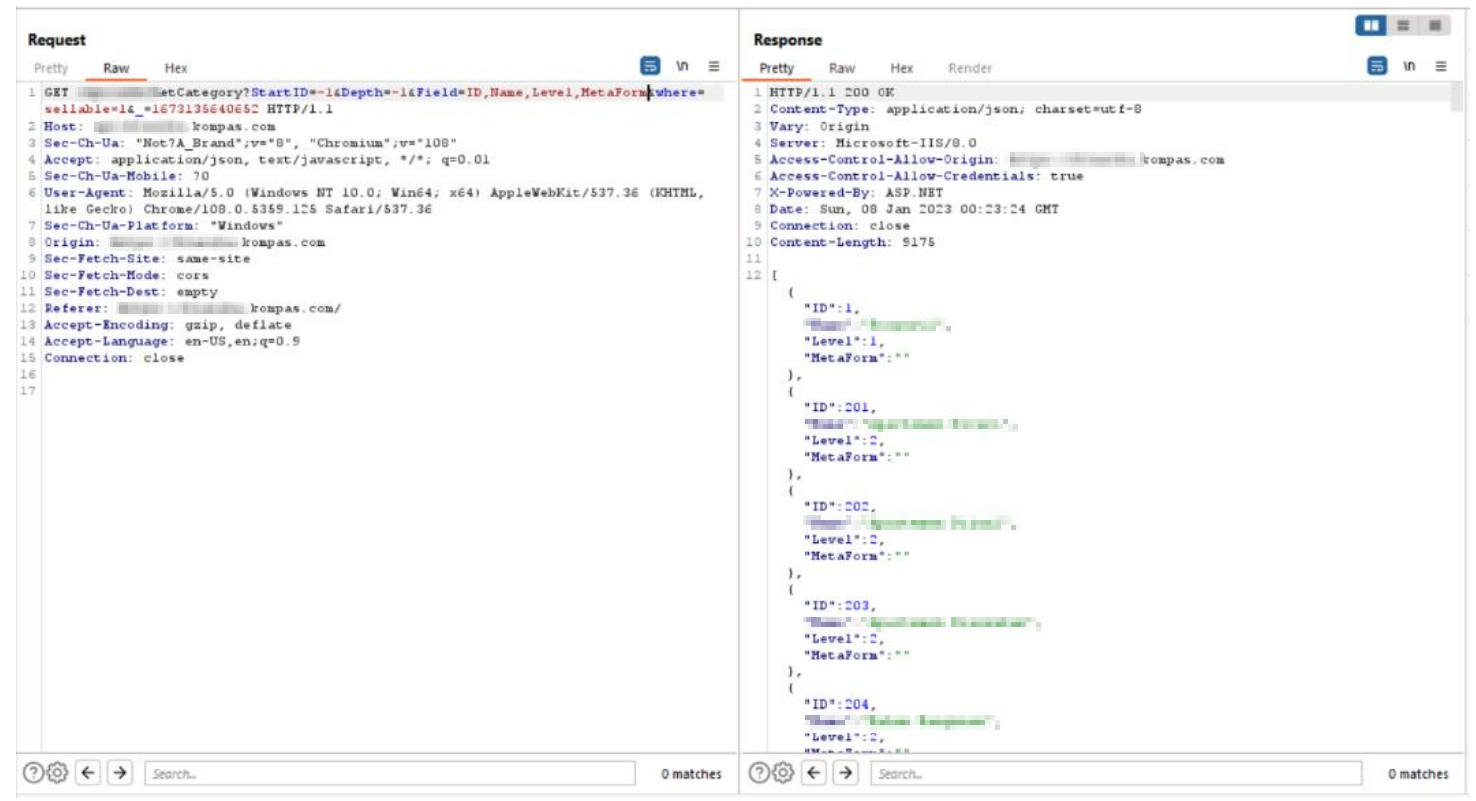
Task: Open the Request search settings gear
Action: point(58,773)
